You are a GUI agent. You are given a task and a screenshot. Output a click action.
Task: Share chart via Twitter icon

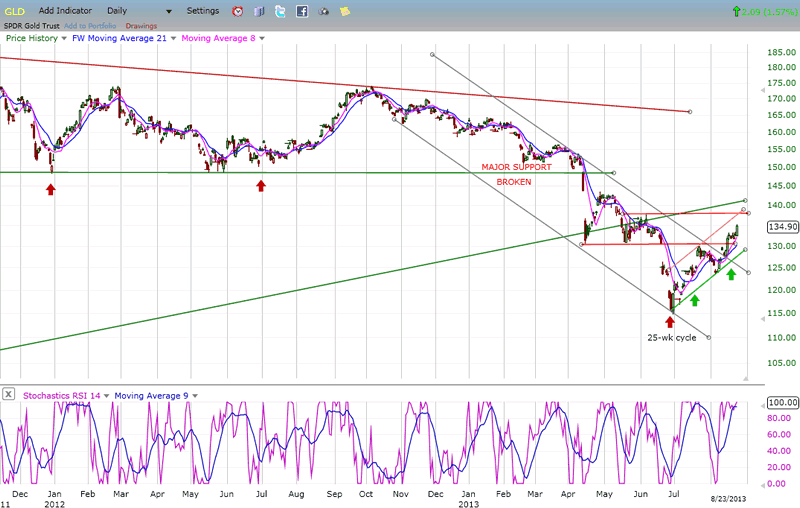280,11
